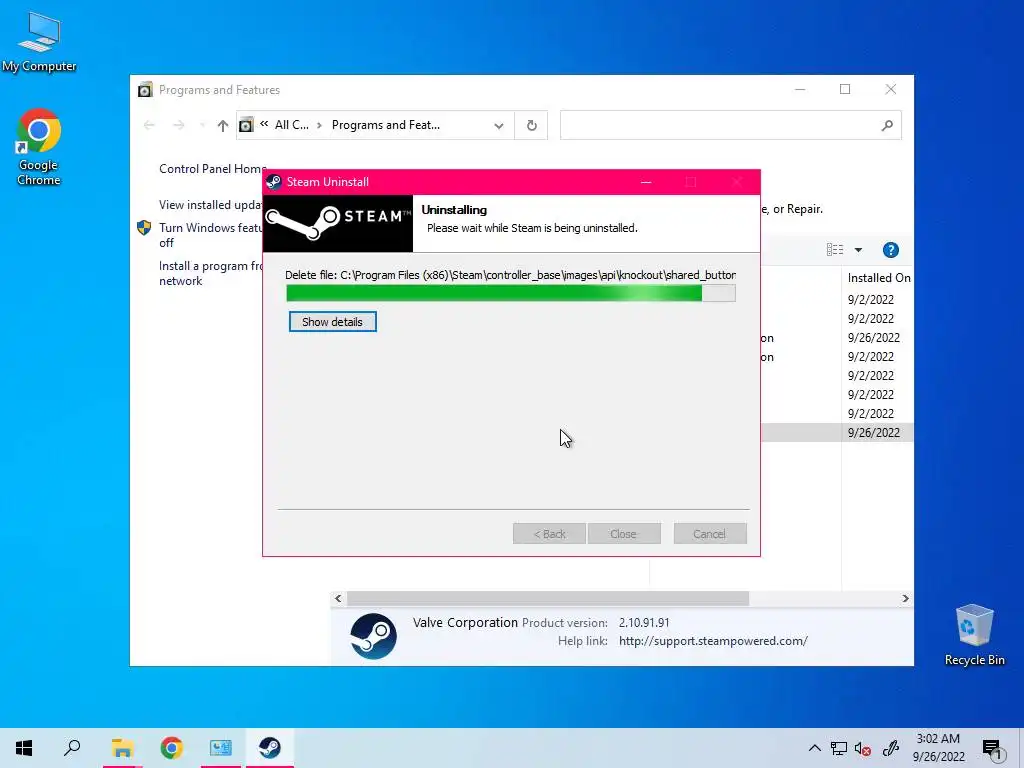Open pen workspace tray icon

891,748
